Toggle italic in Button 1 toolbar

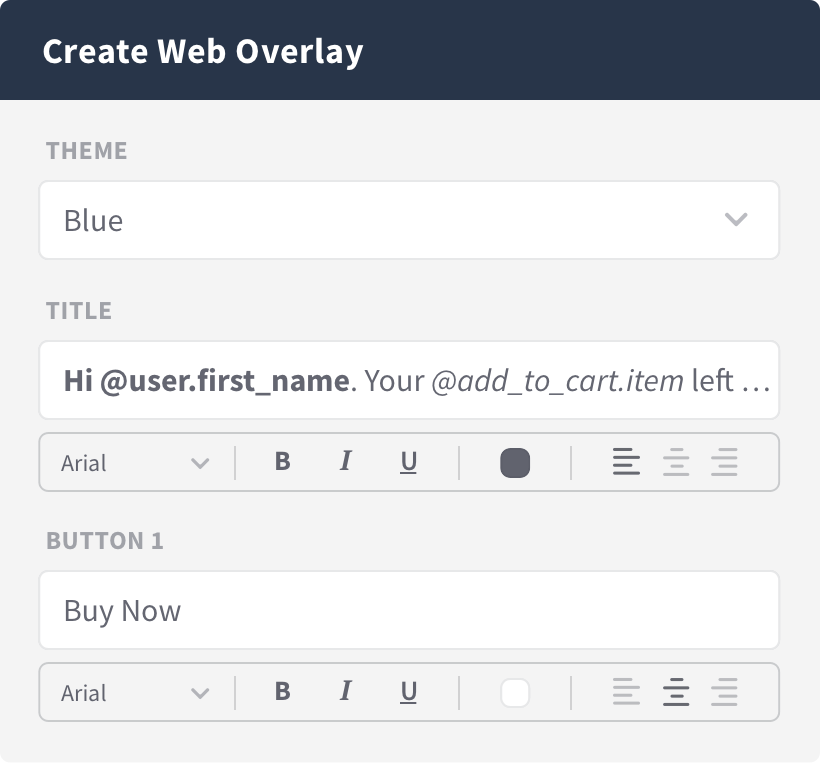(345, 692)
